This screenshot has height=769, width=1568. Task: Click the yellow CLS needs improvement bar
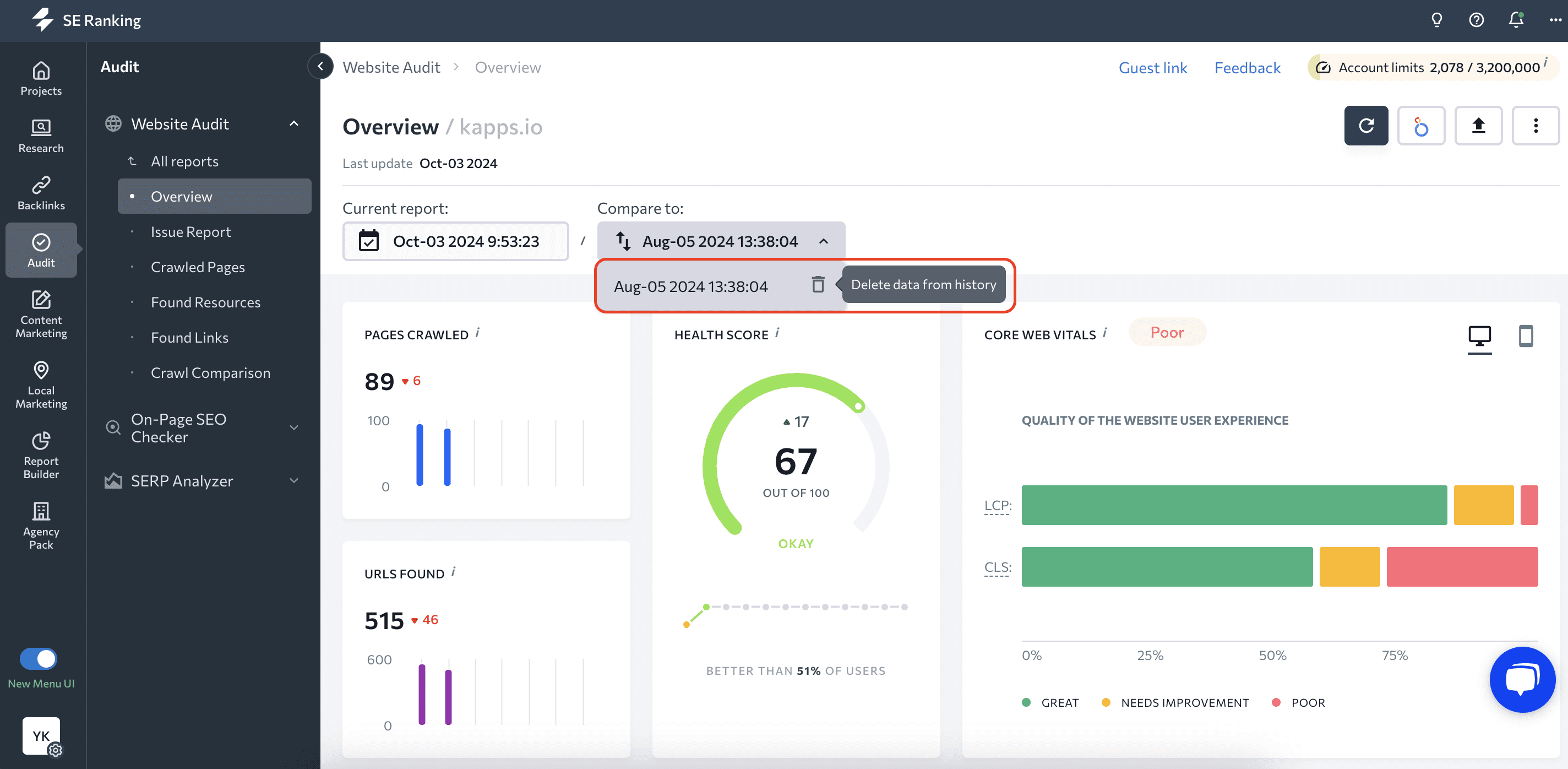coord(1349,566)
